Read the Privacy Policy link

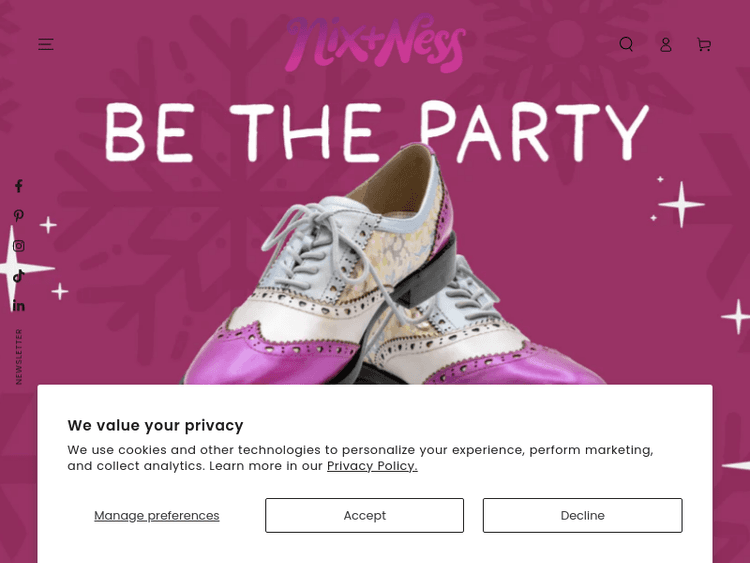coord(372,466)
